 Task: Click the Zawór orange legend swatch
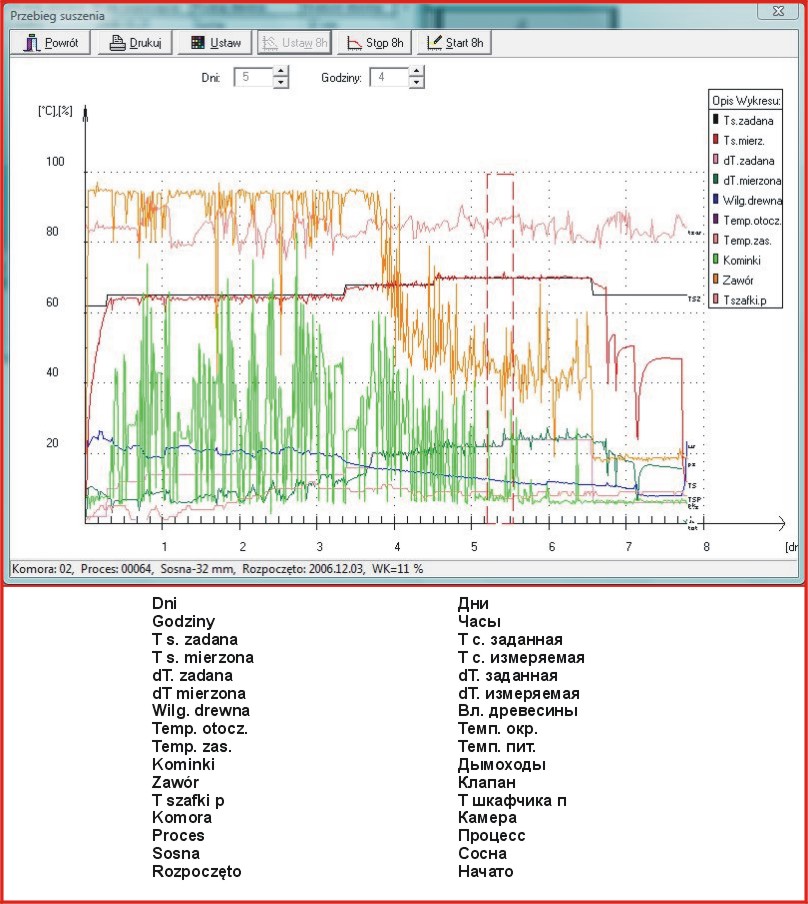(716, 279)
